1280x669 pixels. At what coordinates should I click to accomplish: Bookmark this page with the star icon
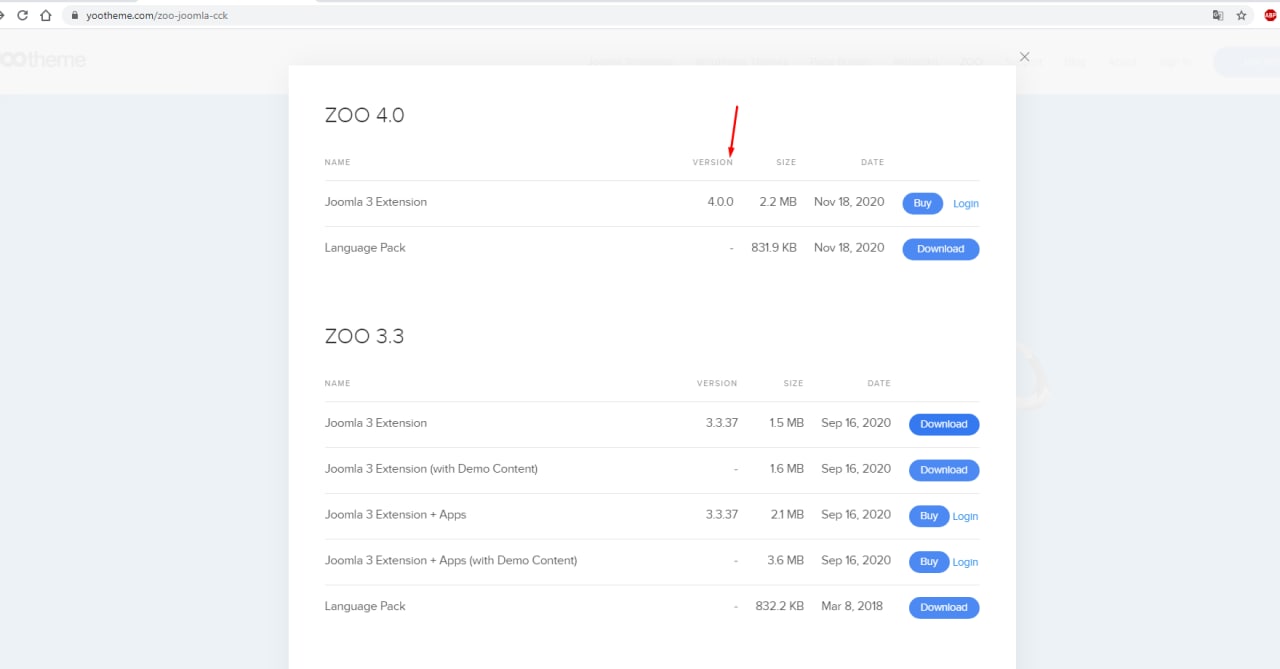pos(1241,15)
